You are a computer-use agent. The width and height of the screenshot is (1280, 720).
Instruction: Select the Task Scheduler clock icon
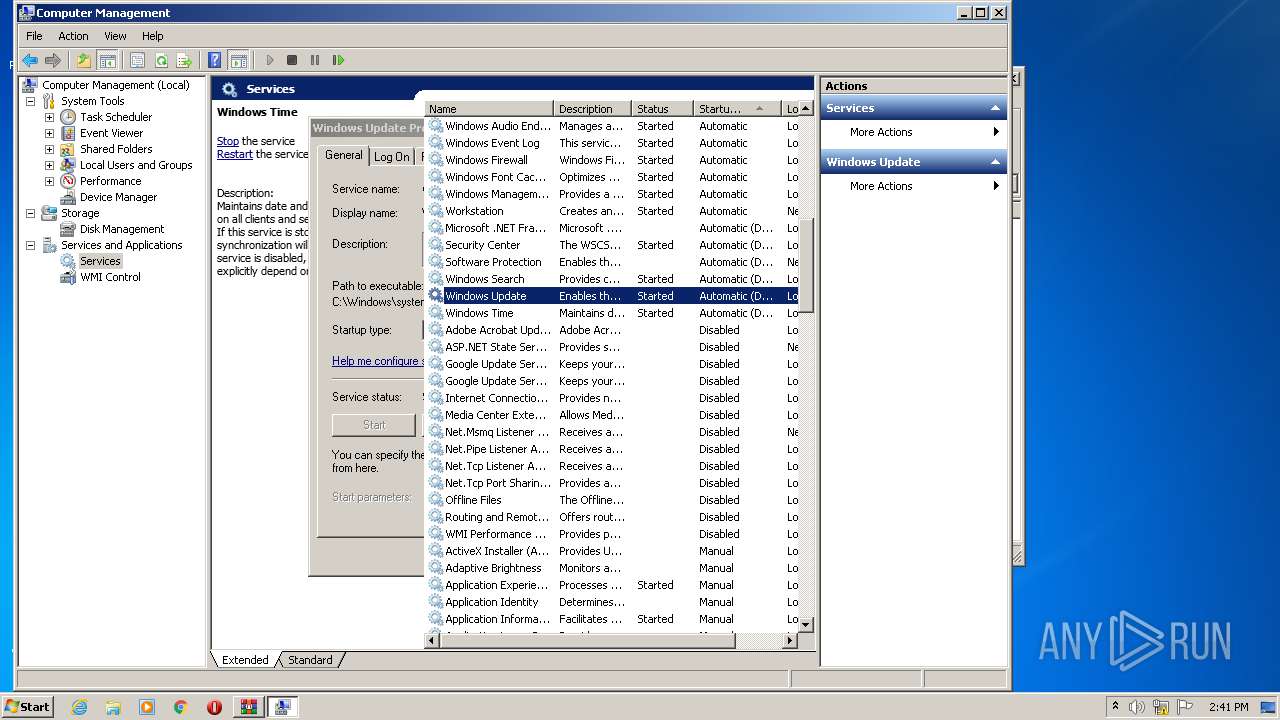[68, 117]
